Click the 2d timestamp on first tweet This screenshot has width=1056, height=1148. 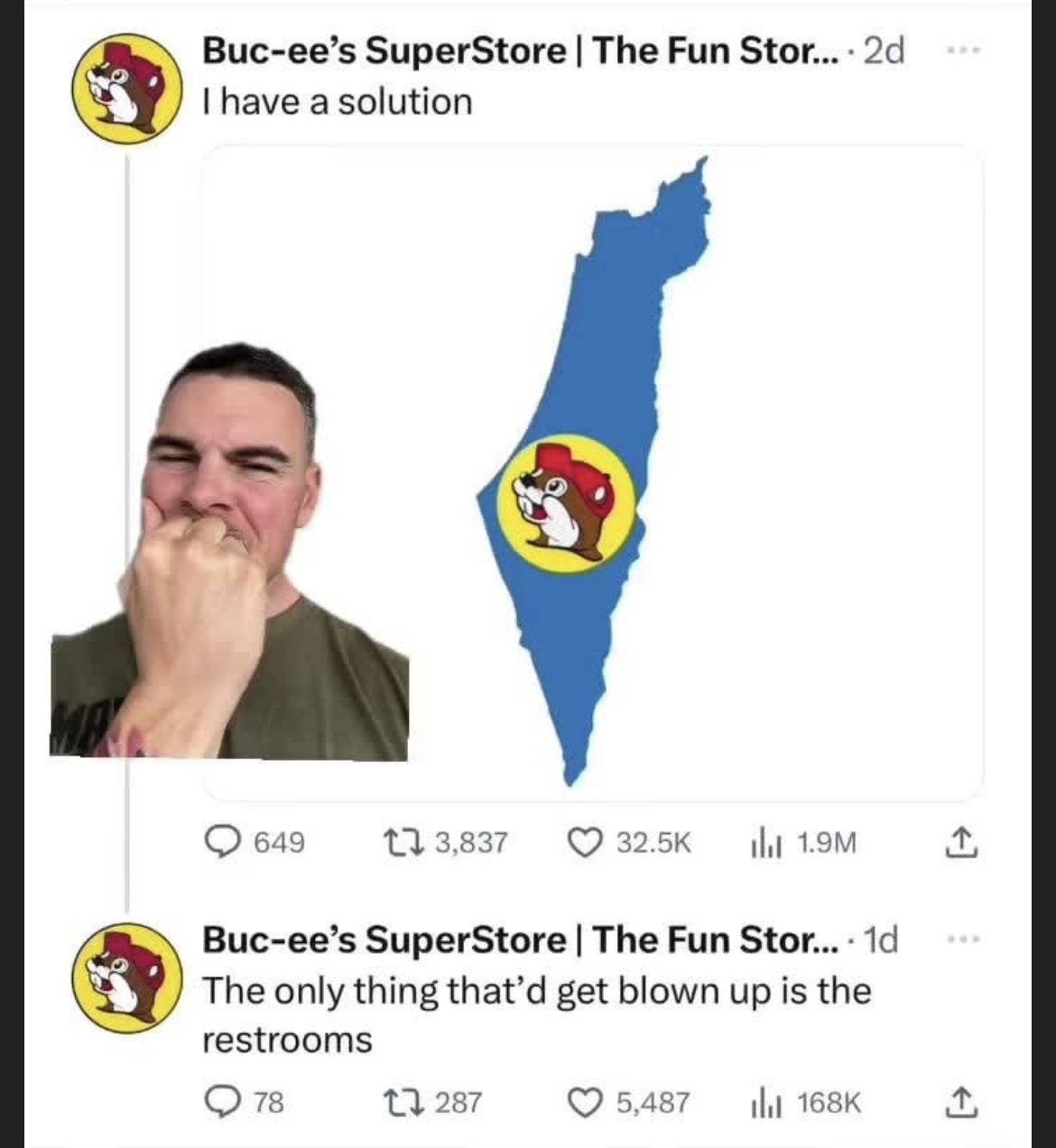pos(883,51)
